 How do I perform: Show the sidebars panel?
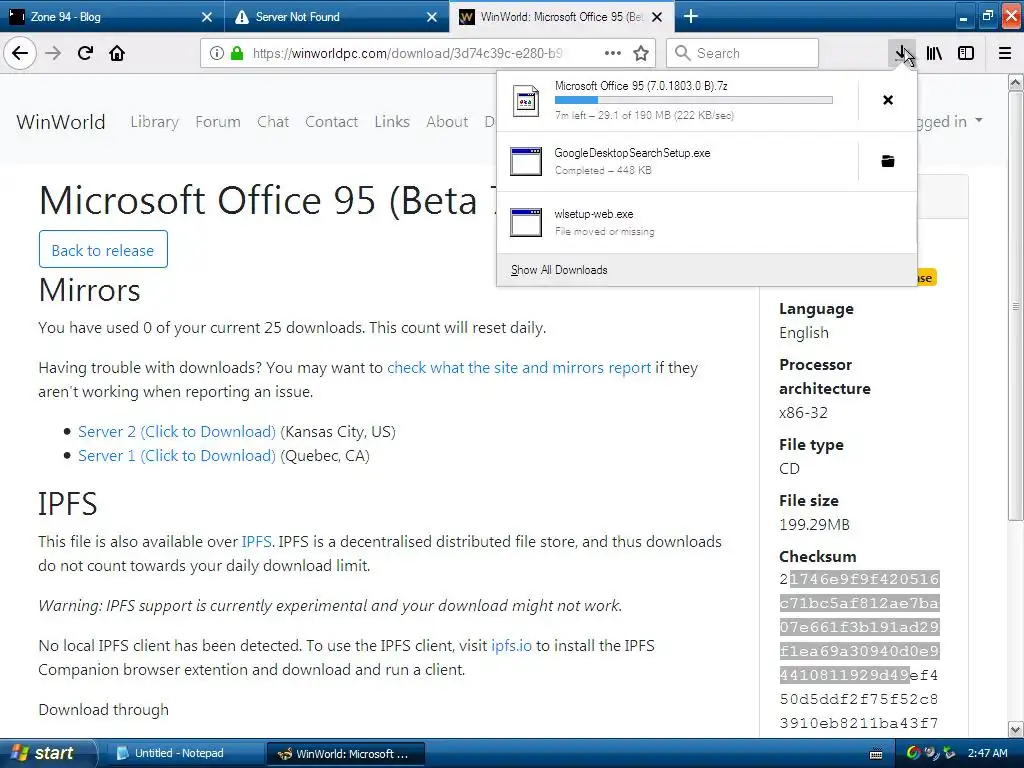pos(966,53)
